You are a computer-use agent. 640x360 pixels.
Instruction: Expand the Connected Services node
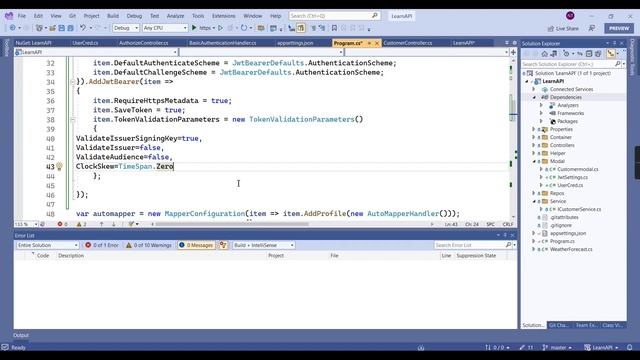[x=534, y=89]
